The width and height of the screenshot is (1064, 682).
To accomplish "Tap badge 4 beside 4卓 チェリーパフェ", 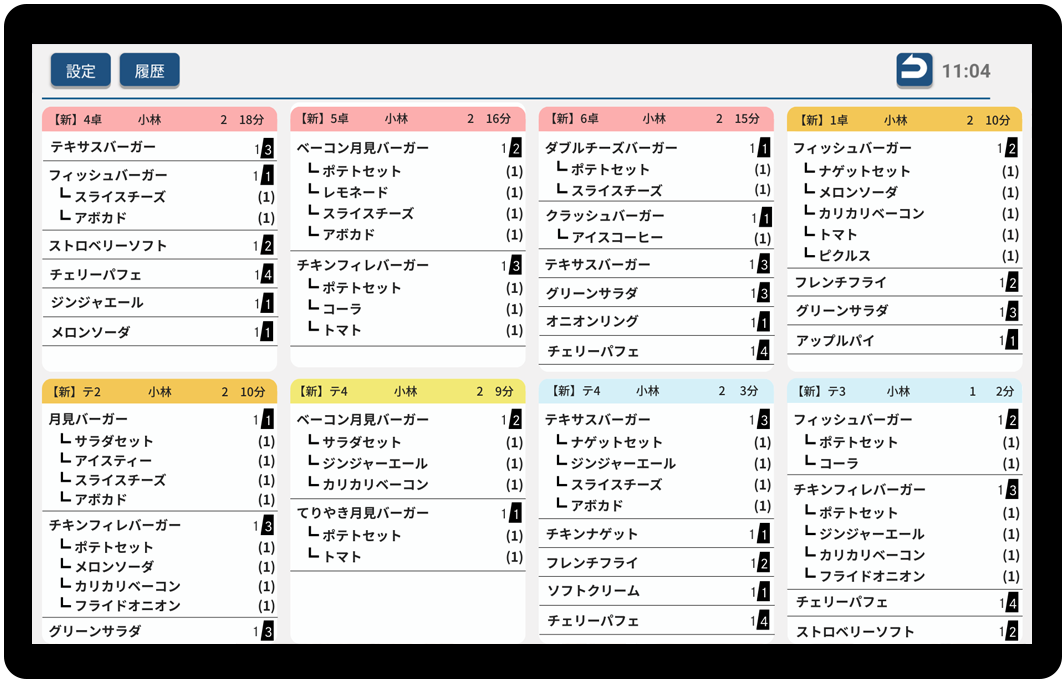I will click(x=267, y=274).
